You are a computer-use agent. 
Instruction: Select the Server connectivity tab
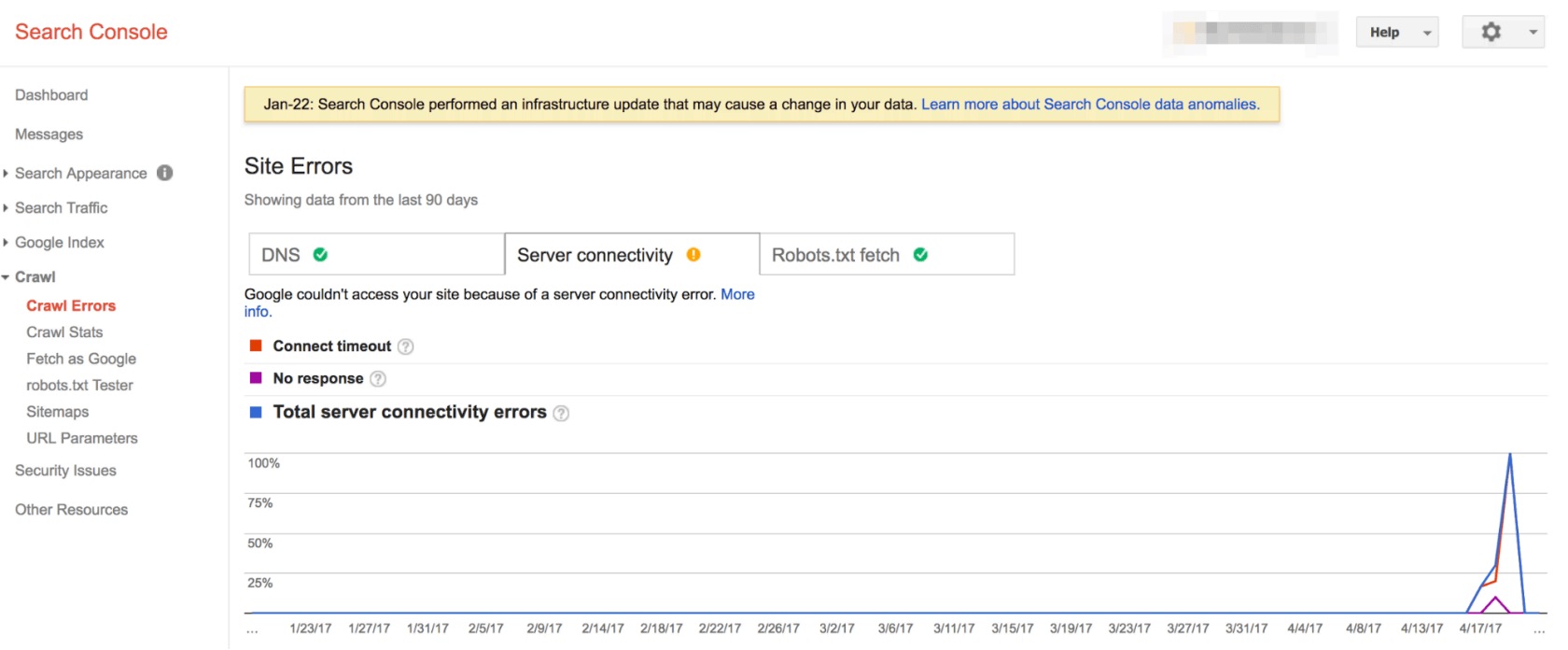pyautogui.click(x=632, y=254)
